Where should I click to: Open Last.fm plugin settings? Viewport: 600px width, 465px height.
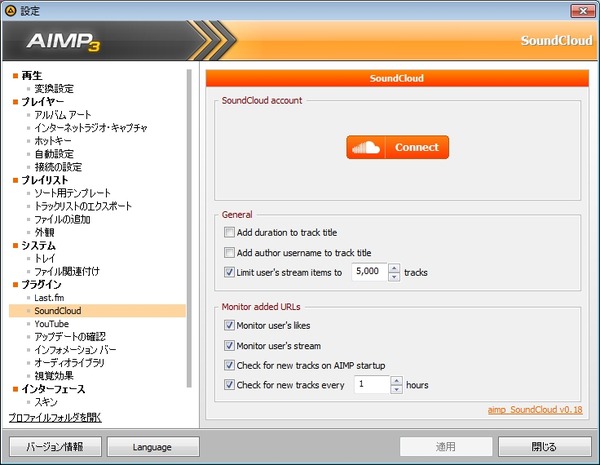pyautogui.click(x=49, y=298)
